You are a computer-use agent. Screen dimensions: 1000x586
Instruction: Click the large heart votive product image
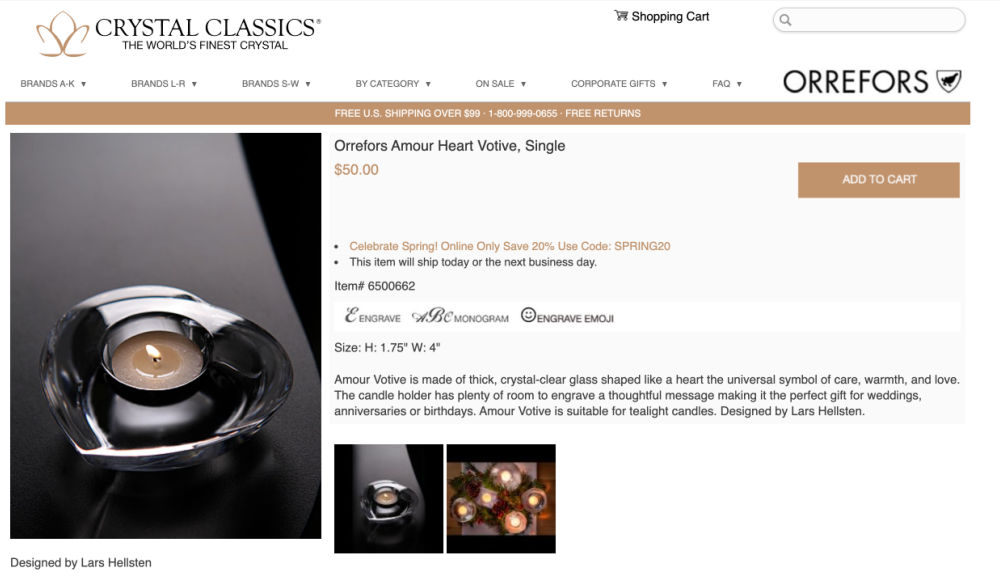coord(166,336)
